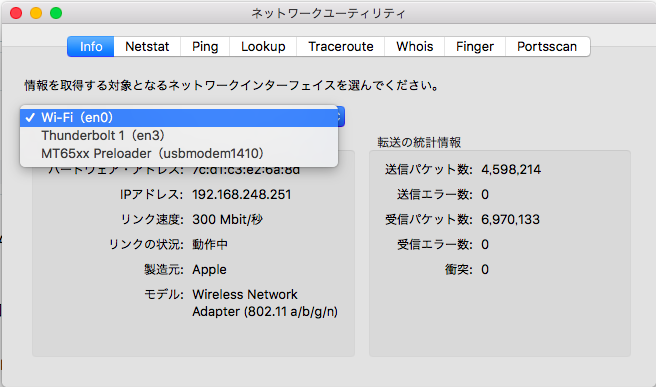Select Wi-Fi (en0) in the interface list
This screenshot has height=387, width=656.
(x=179, y=118)
